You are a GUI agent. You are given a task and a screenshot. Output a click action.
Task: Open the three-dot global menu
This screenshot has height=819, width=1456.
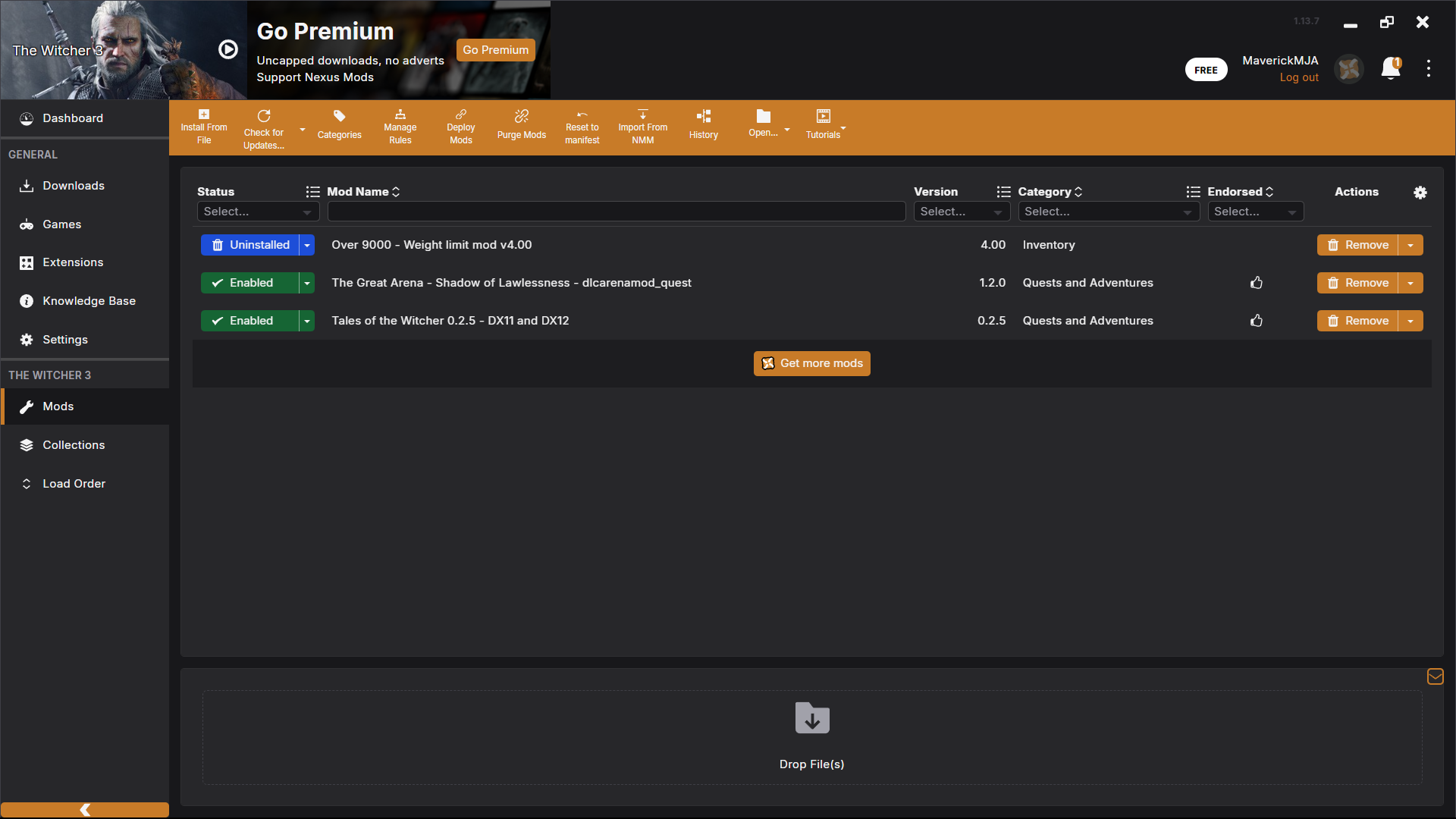[1429, 68]
